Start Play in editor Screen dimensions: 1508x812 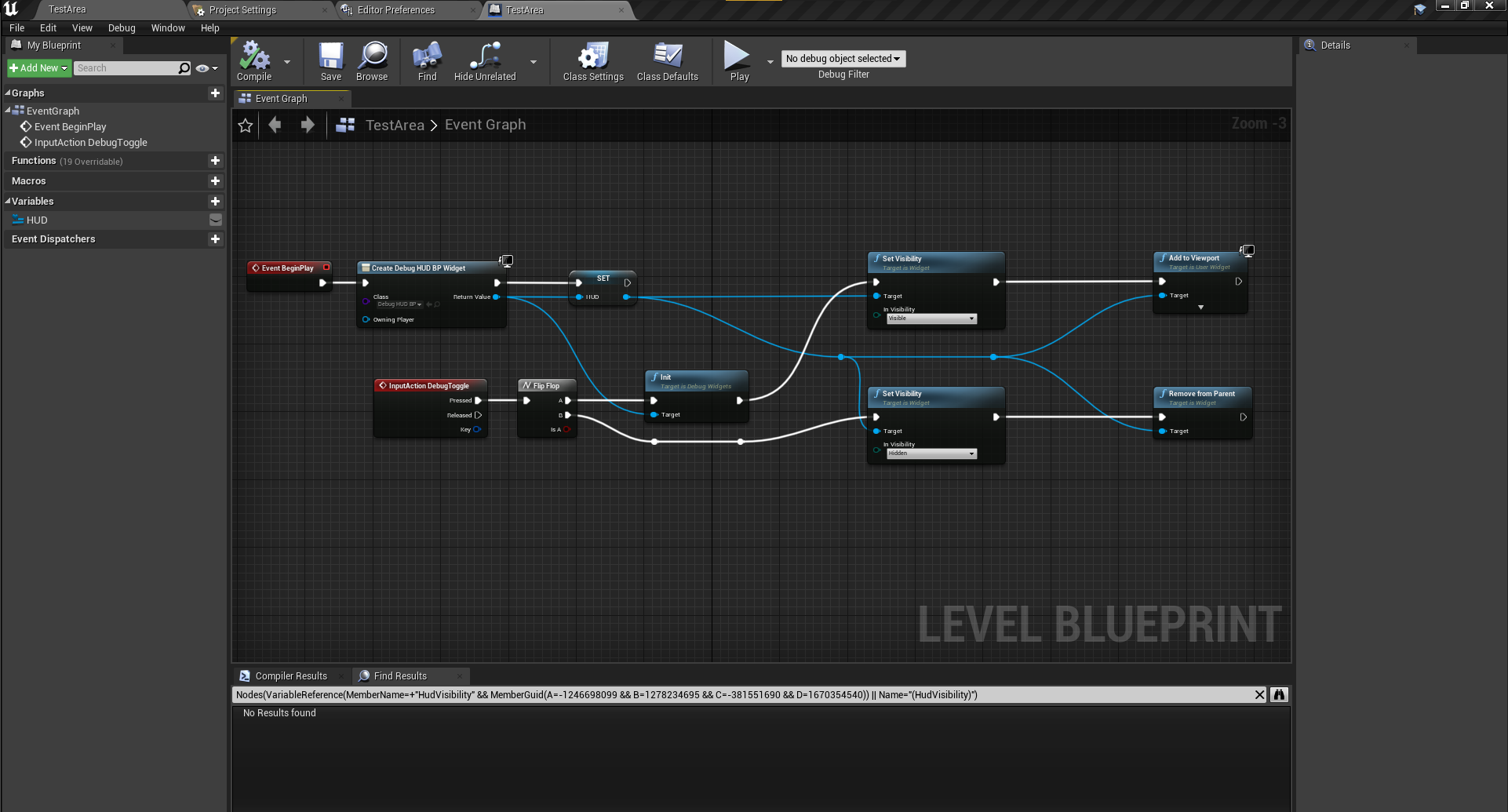pyautogui.click(x=739, y=61)
